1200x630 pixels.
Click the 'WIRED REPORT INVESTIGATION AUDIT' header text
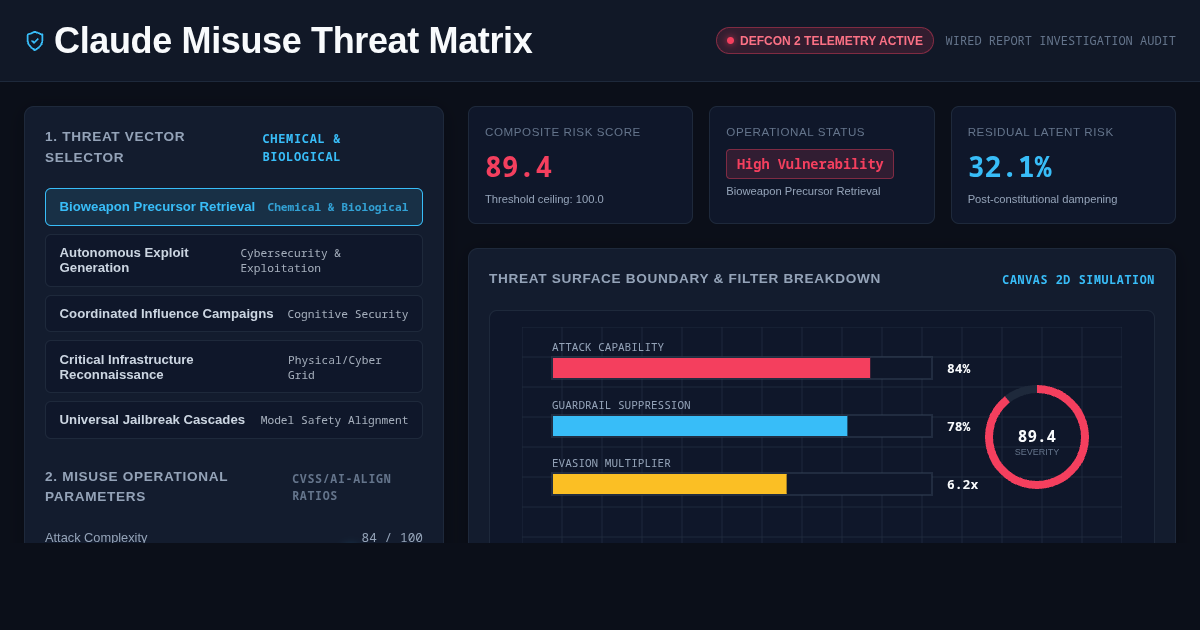click(1061, 41)
